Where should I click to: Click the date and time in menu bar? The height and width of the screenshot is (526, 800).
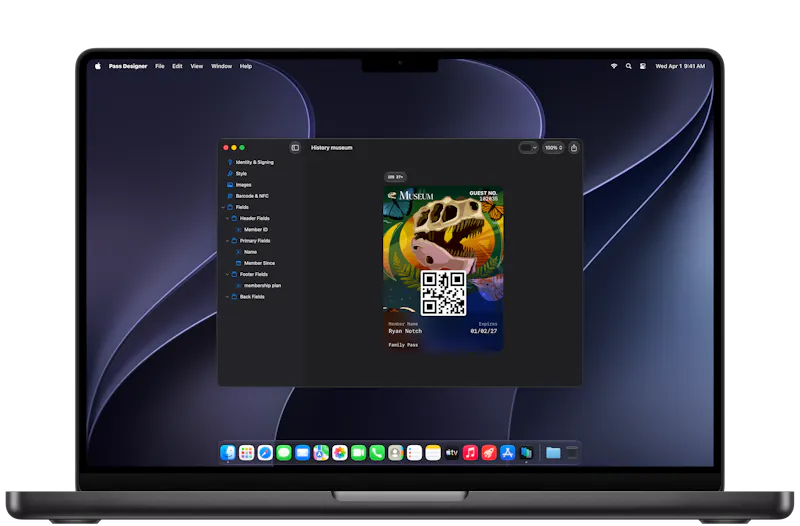click(680, 66)
